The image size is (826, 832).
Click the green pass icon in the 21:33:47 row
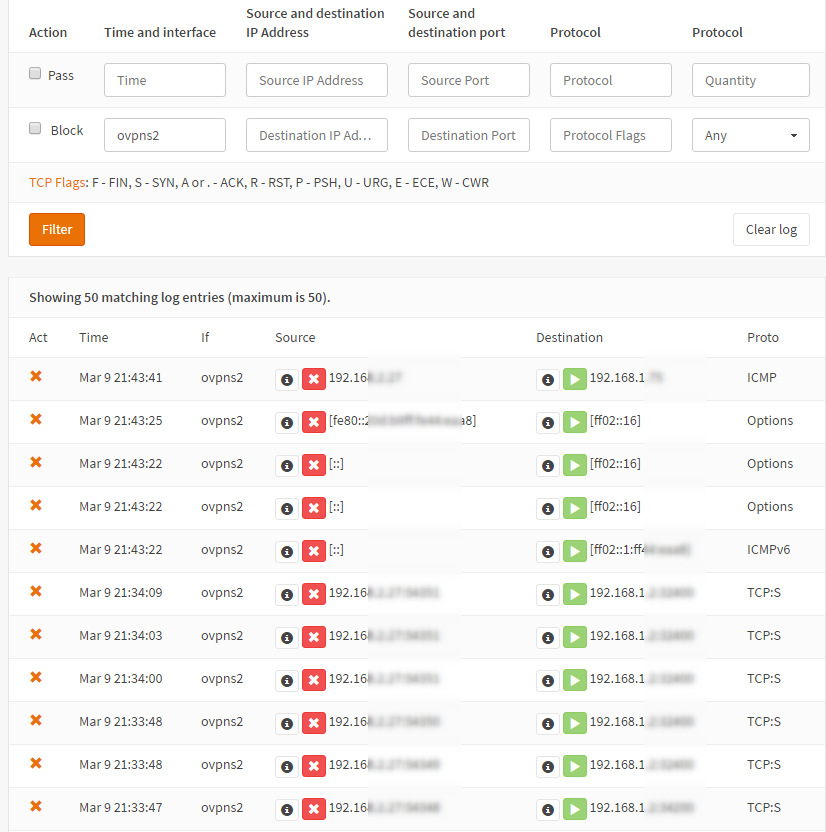575,809
